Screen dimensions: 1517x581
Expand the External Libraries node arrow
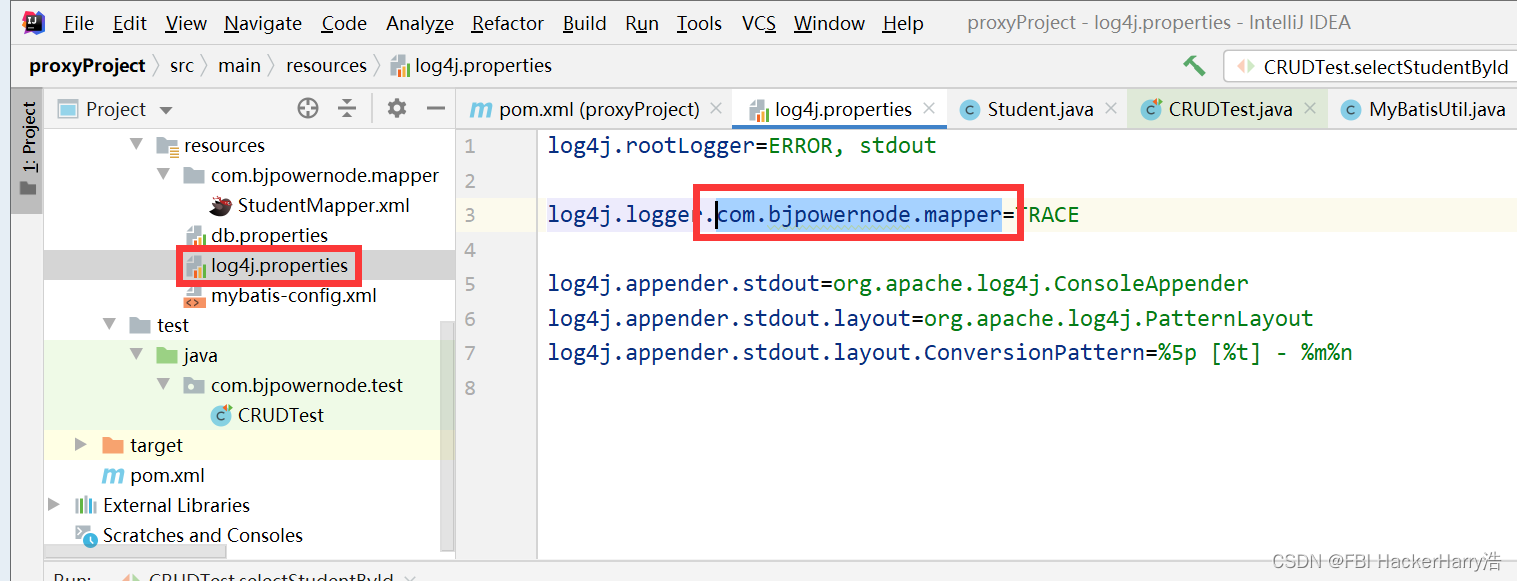point(55,505)
